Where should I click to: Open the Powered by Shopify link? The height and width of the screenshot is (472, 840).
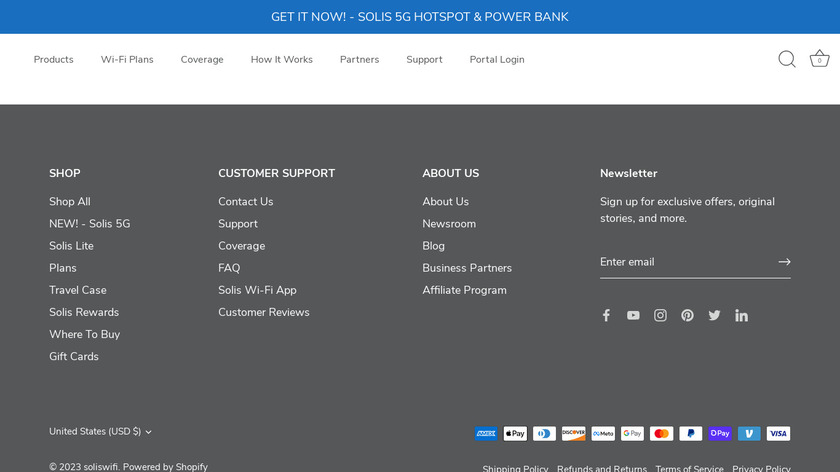tap(165, 467)
